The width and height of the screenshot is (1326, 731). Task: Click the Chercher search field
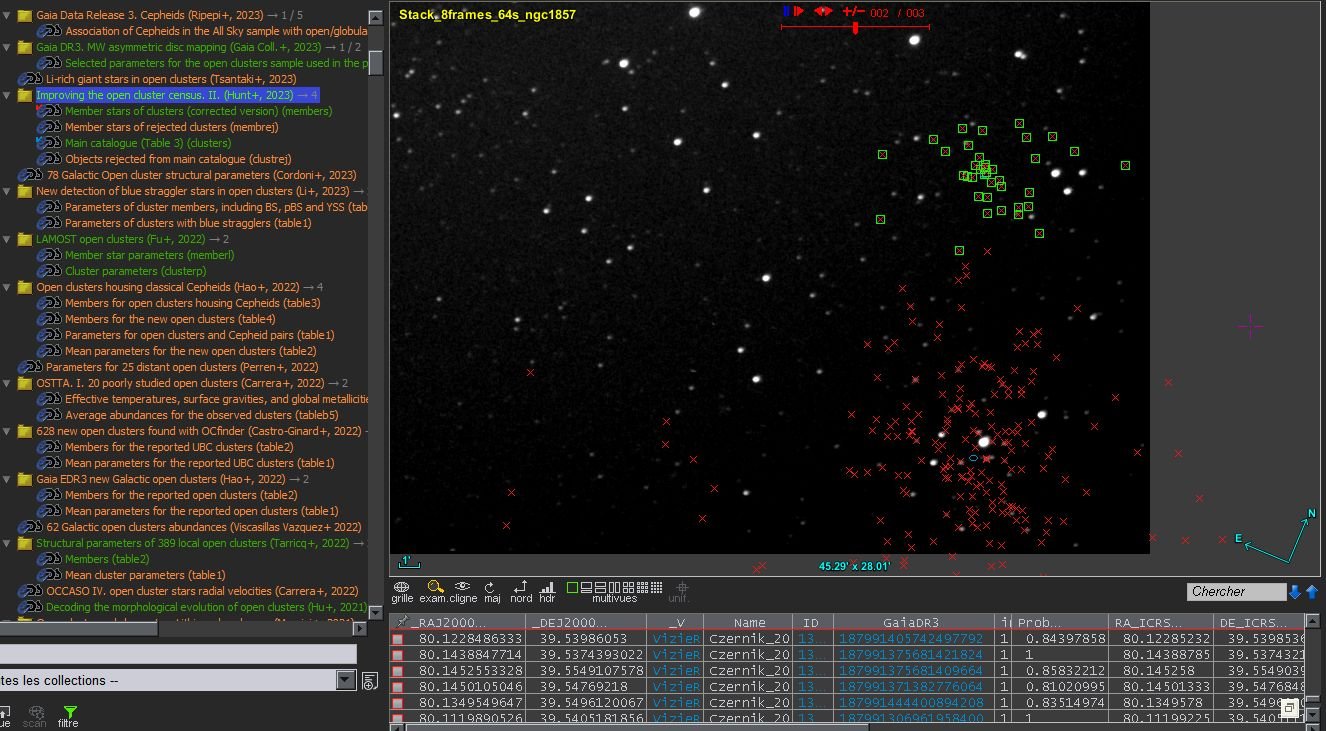click(1236, 591)
